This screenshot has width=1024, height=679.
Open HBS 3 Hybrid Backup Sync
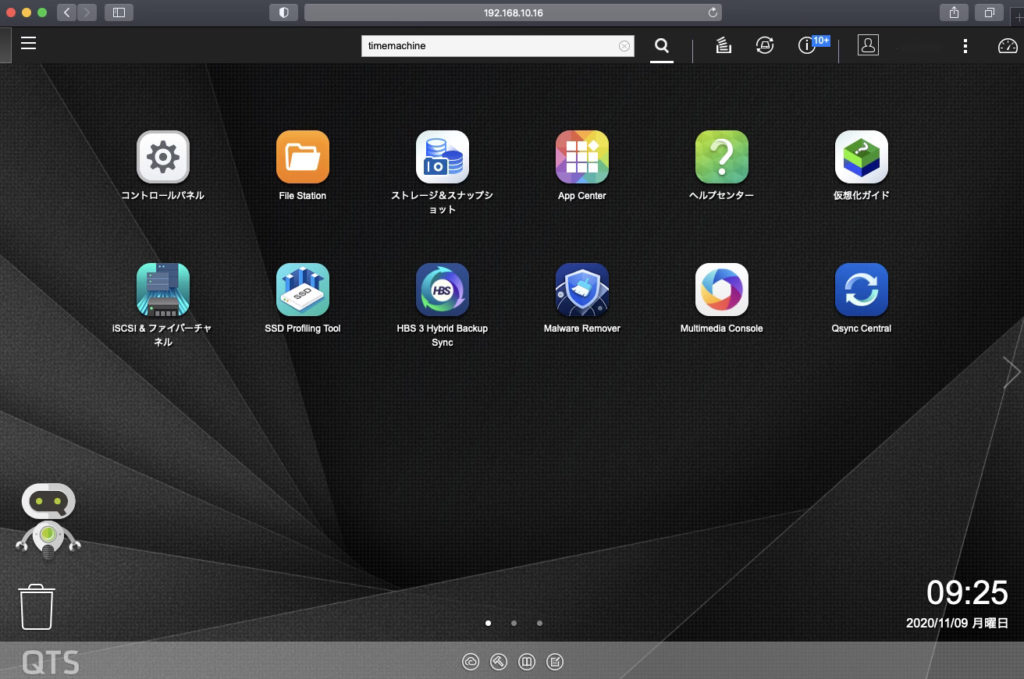pyautogui.click(x=442, y=289)
